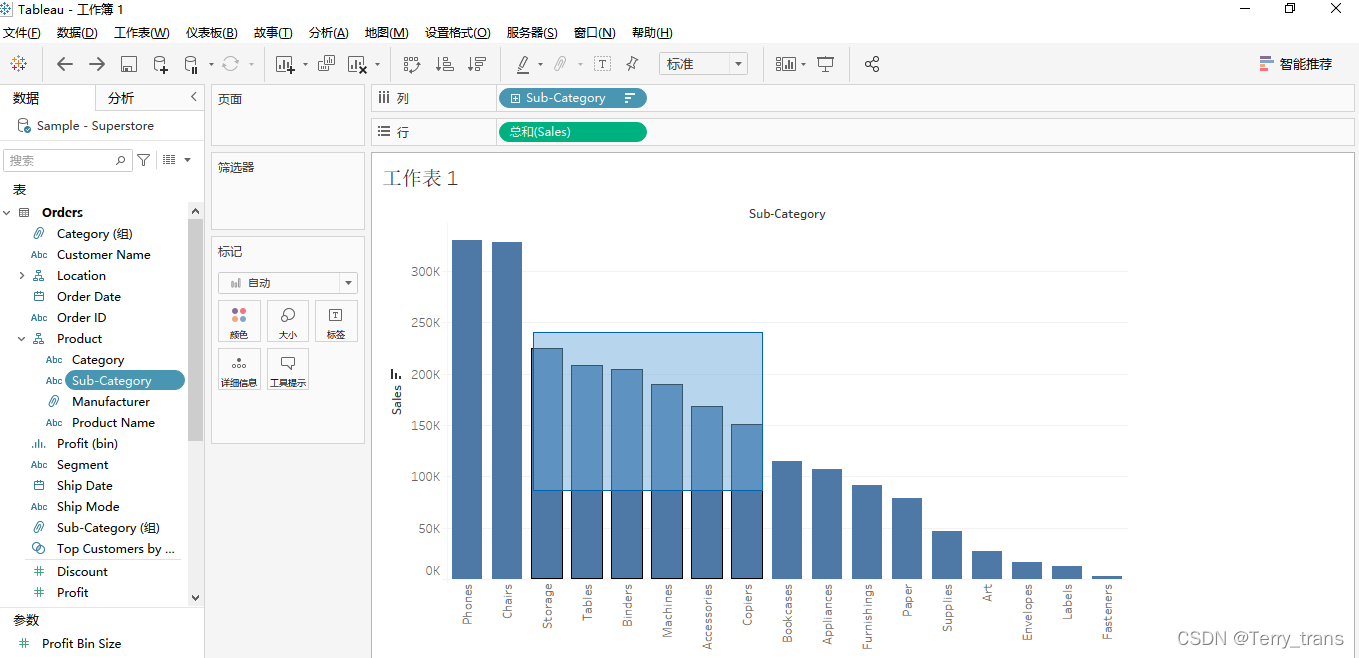
Task: Redo with the forward arrow icon
Action: pyautogui.click(x=97, y=64)
